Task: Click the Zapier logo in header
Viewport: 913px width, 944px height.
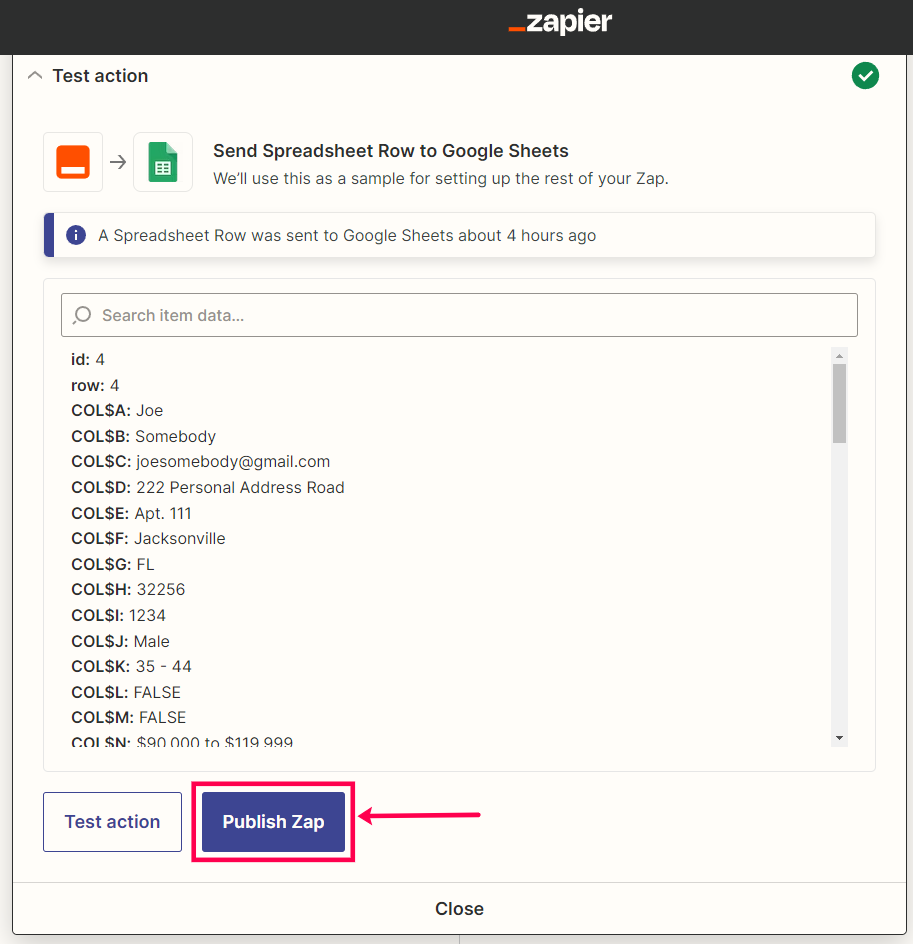Action: (560, 22)
